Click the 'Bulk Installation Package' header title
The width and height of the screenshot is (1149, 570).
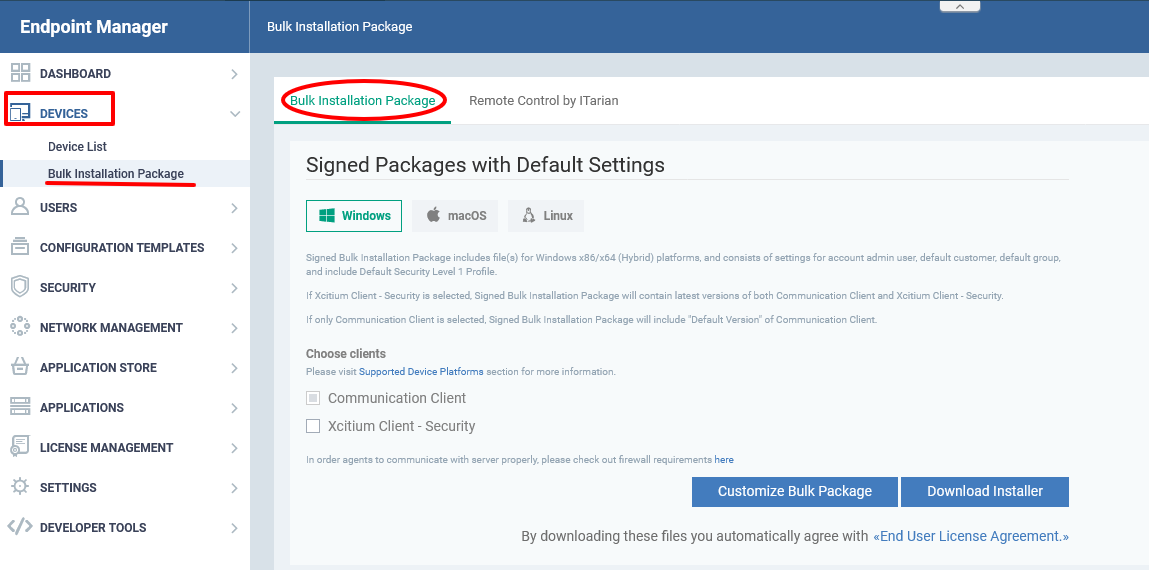339,27
